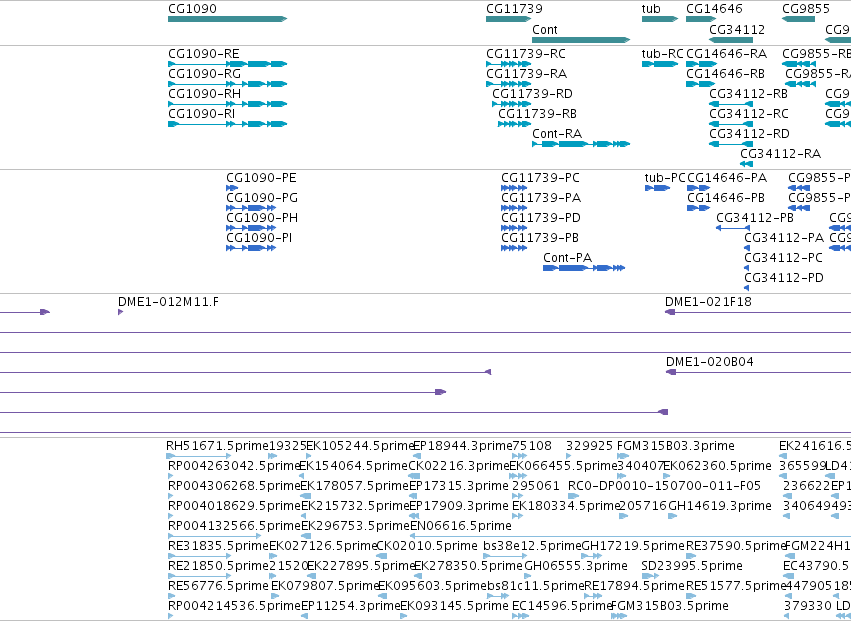851x621 pixels.
Task: Select EST label EC14596.5prime
Action: (x=562, y=606)
